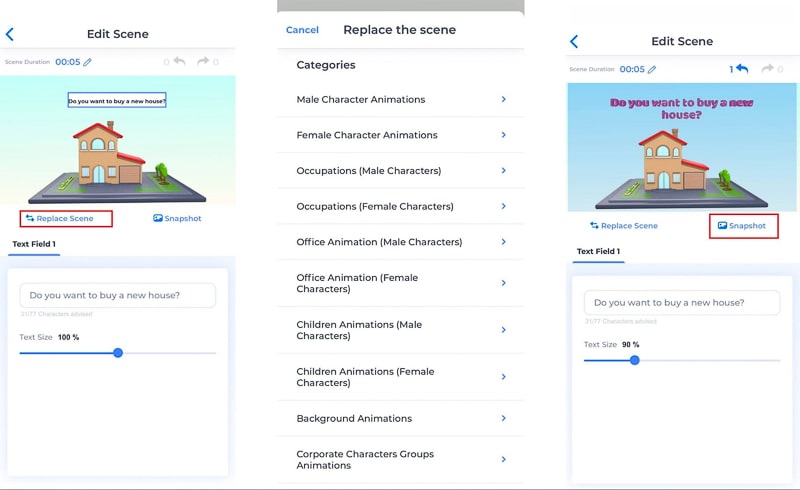The height and width of the screenshot is (490, 800).
Task: Click the pencil icon beside the left scene duration
Action: [x=88, y=62]
